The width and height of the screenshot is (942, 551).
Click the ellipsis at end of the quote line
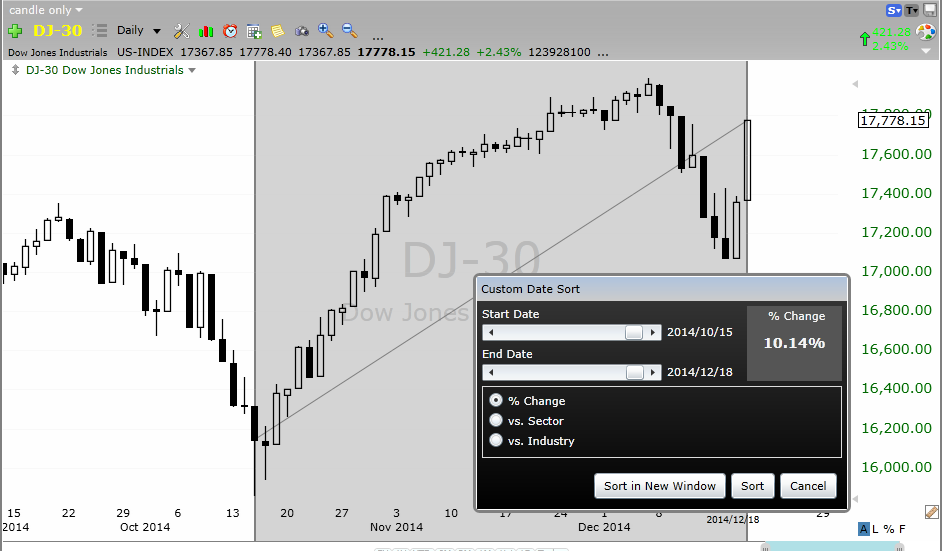[603, 55]
